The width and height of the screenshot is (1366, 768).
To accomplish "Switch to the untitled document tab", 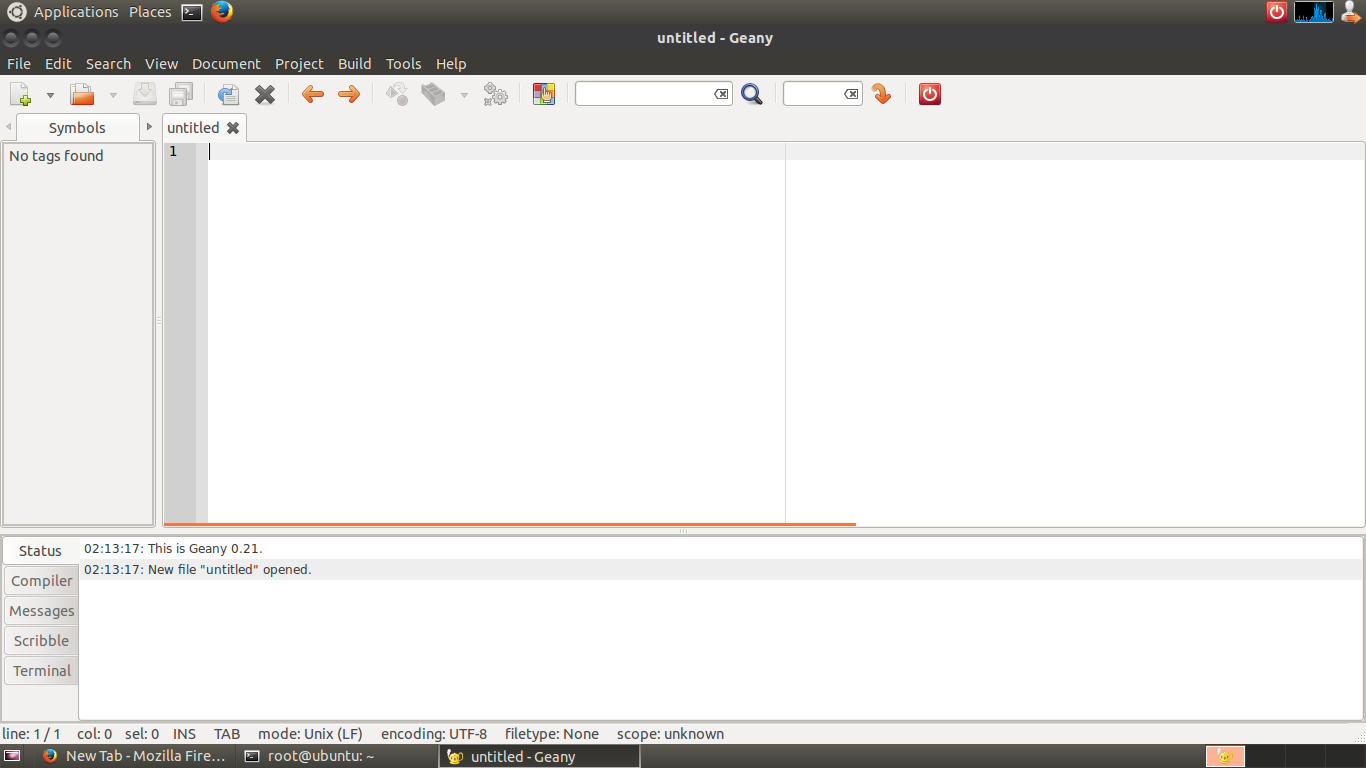I will pyautogui.click(x=194, y=127).
